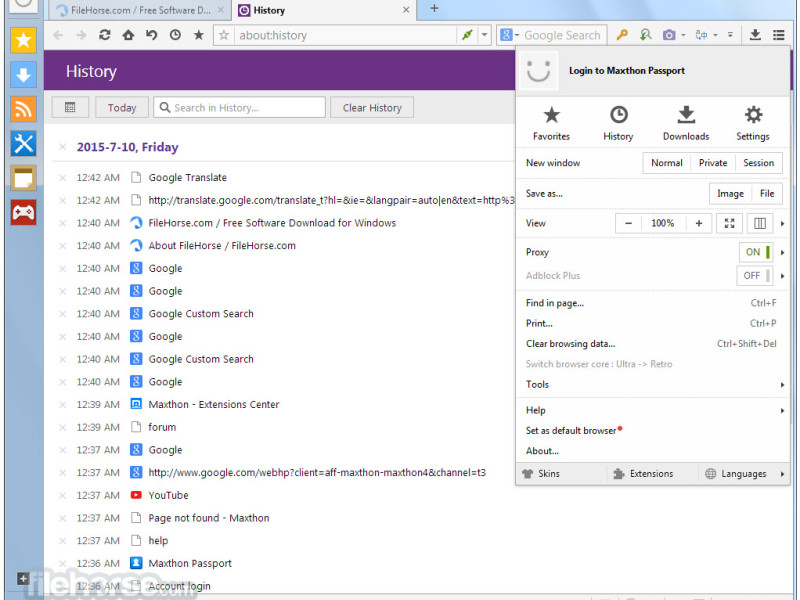The image size is (800, 600).
Task: Open the Favorites sidebar star icon
Action: [x=23, y=40]
